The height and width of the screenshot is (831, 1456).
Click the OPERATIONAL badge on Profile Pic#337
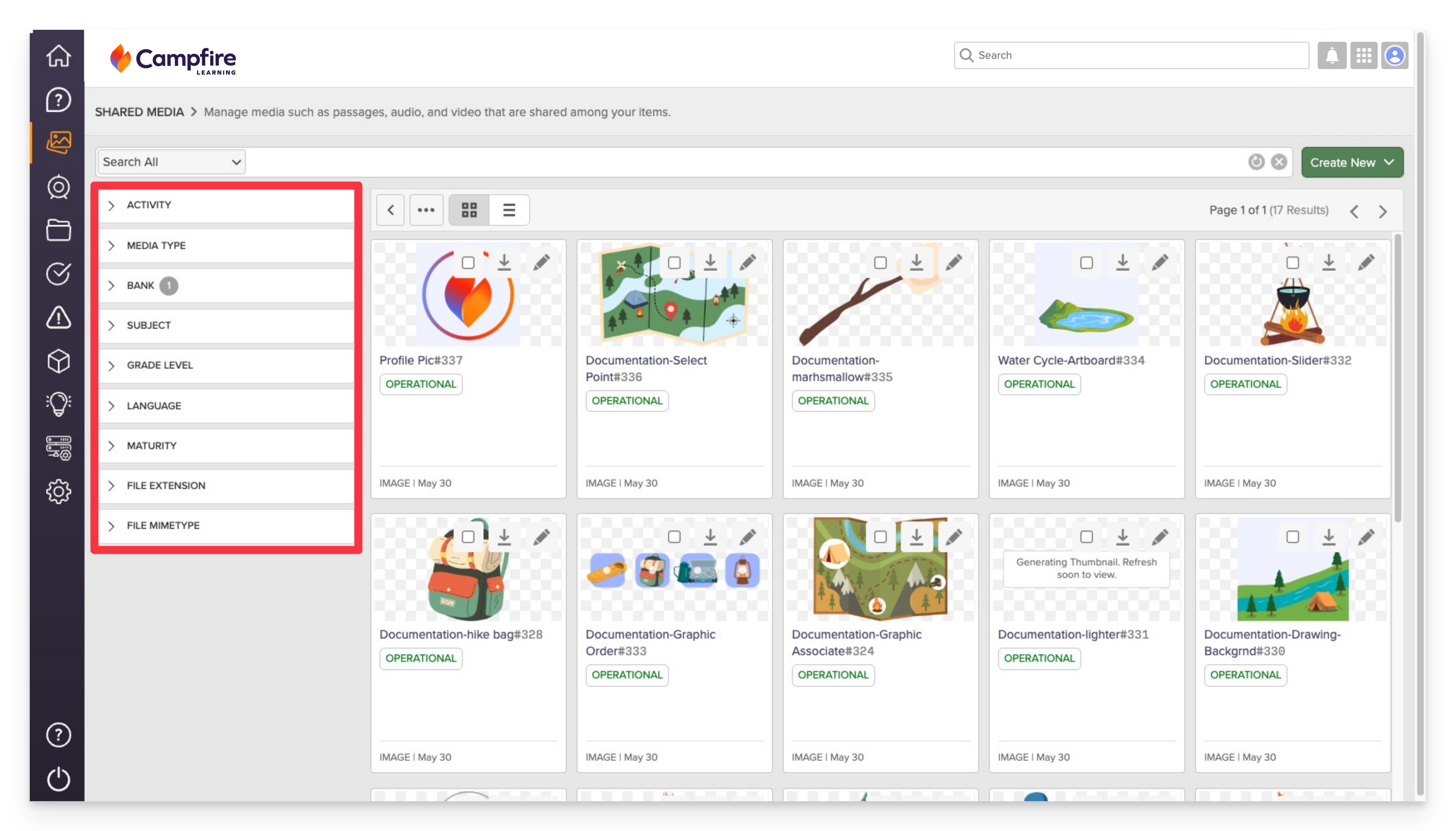(421, 384)
